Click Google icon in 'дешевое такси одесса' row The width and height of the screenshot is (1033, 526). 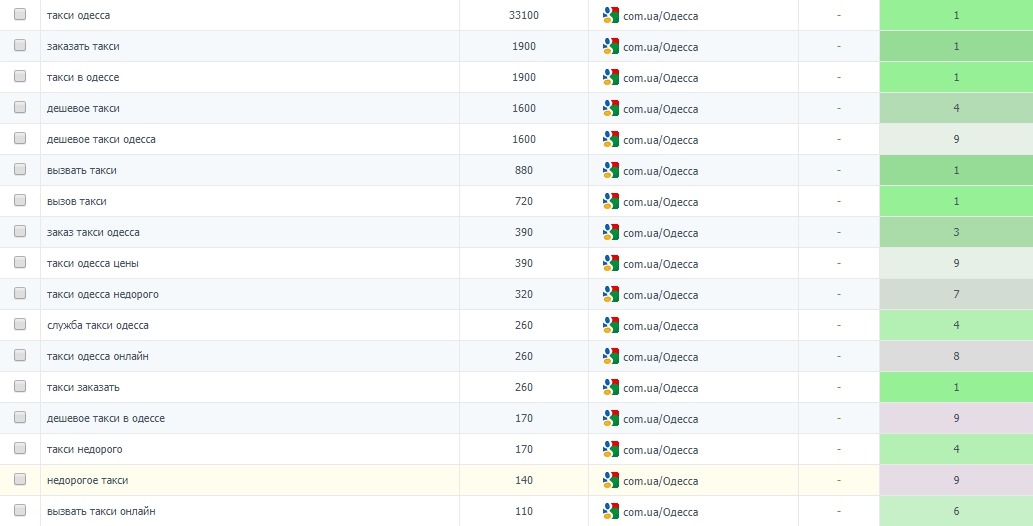[611, 139]
